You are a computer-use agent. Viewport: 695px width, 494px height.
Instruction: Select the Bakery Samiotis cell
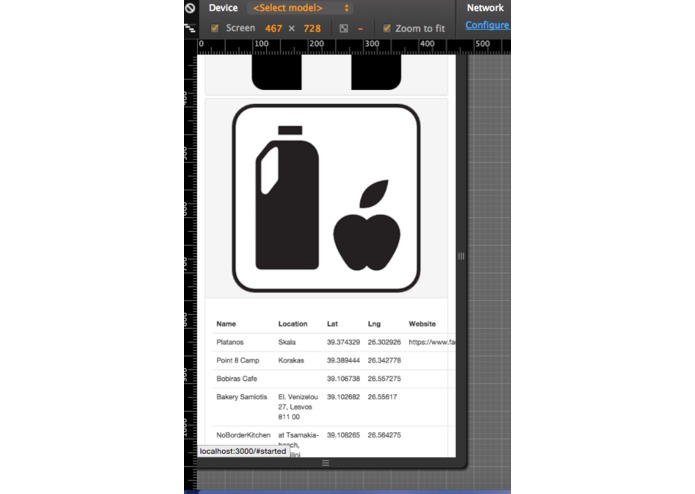pyautogui.click(x=242, y=397)
